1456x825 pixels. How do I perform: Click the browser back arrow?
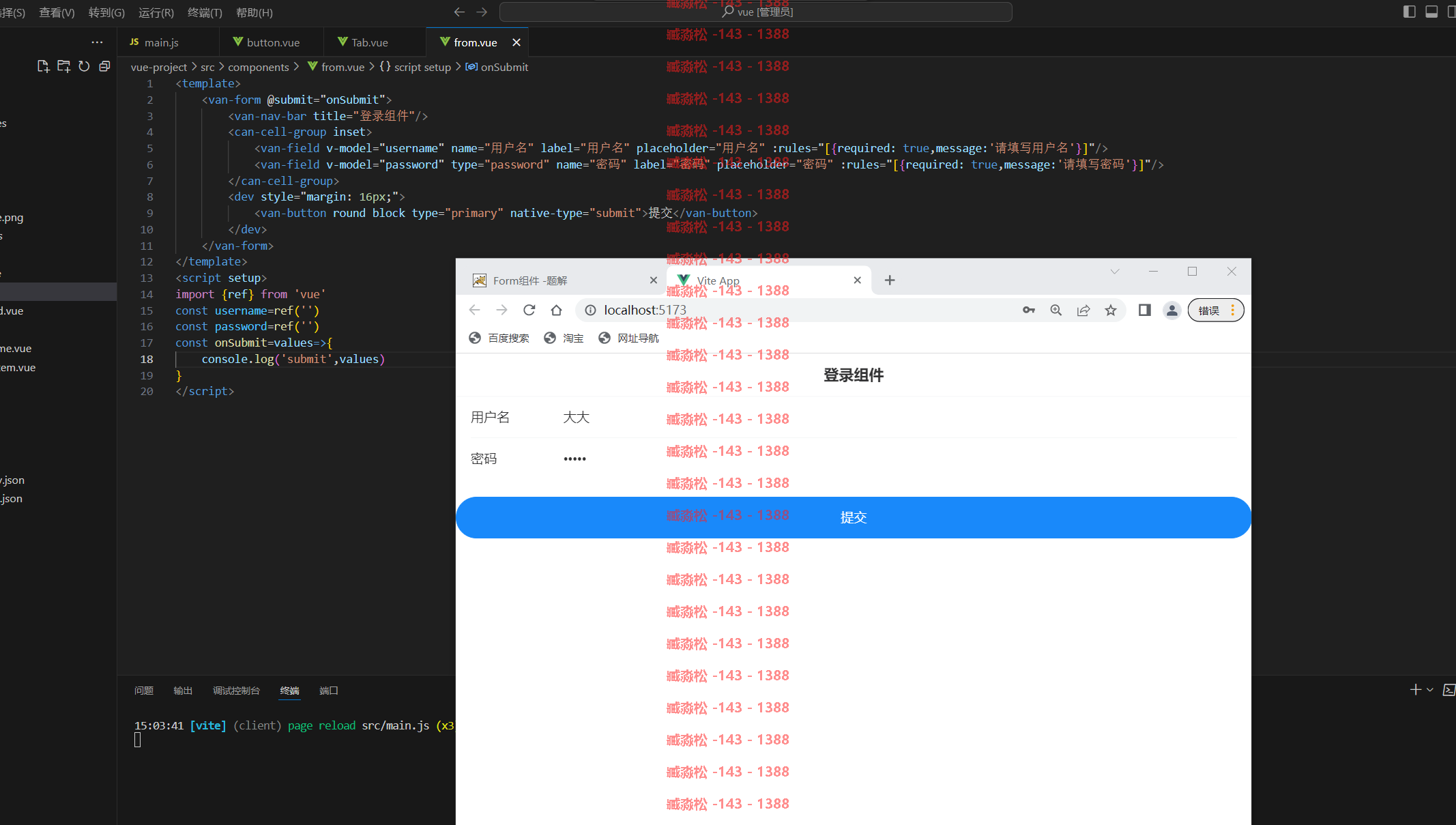[x=475, y=310]
